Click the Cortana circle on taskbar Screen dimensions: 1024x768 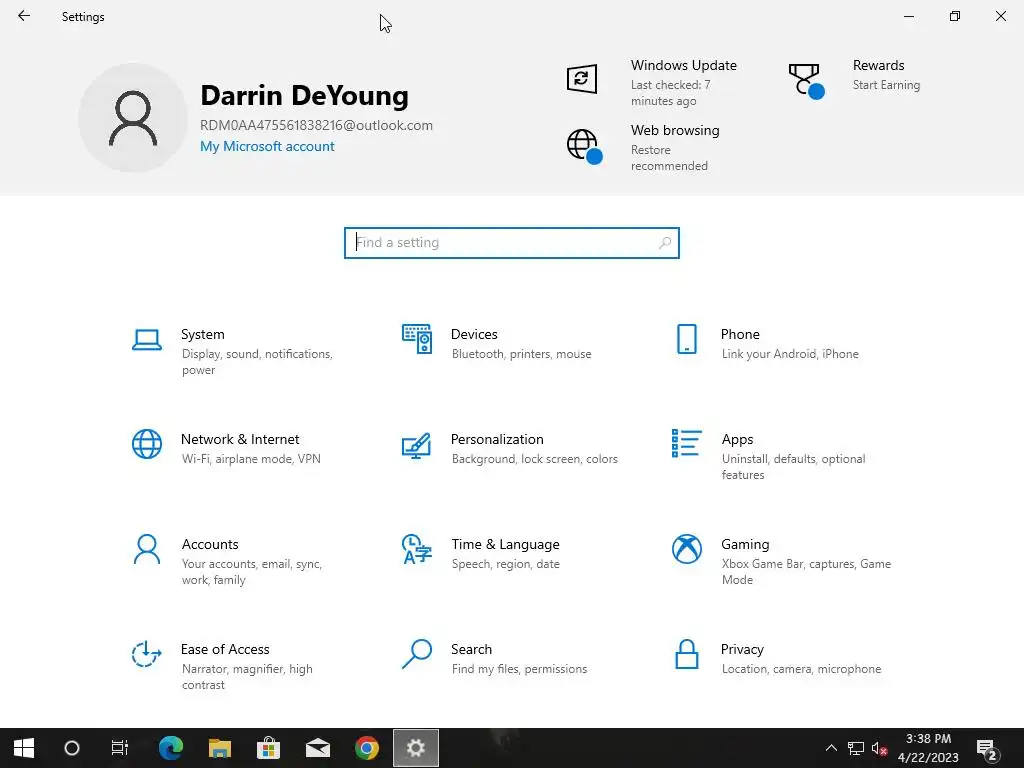72,748
